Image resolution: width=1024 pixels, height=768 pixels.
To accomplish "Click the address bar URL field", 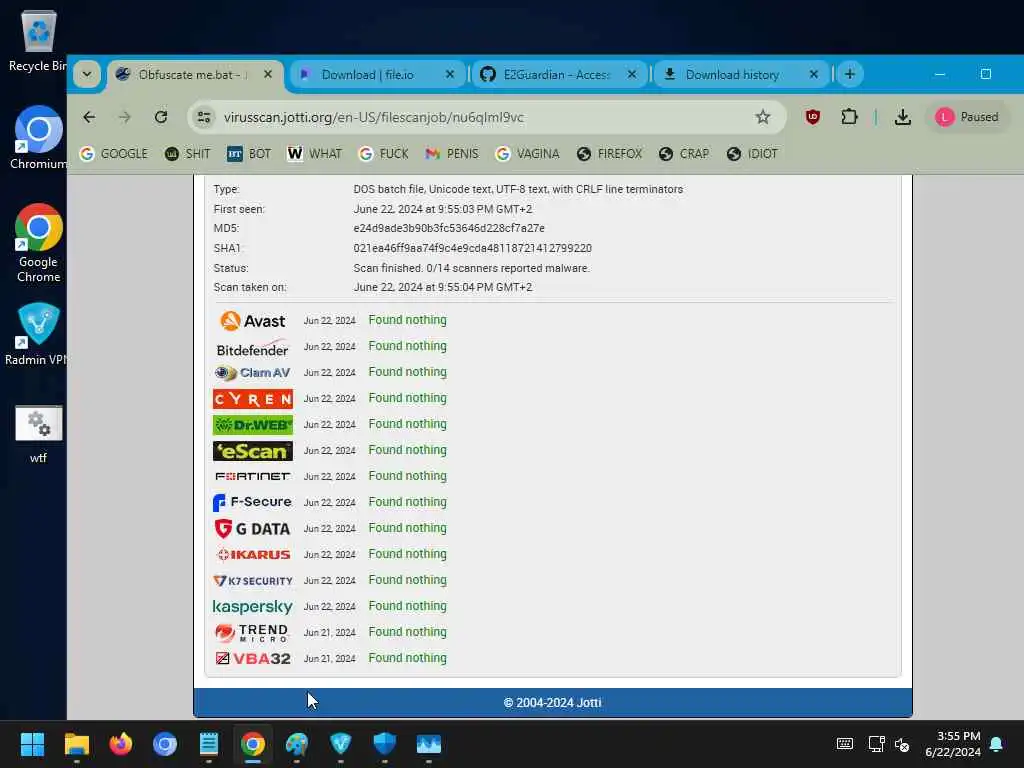I will point(485,118).
